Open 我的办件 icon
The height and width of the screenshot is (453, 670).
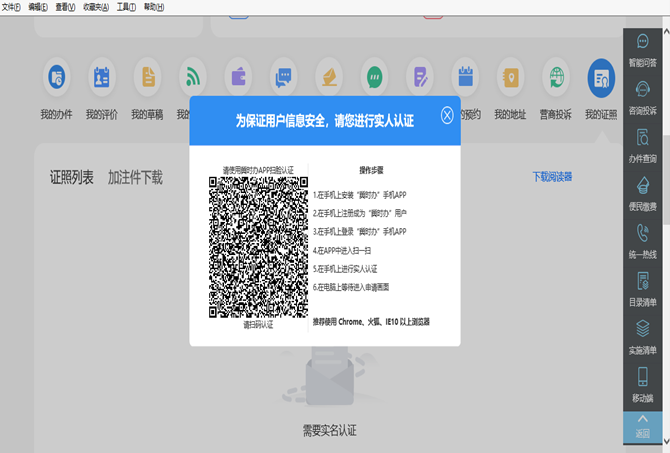point(58,77)
